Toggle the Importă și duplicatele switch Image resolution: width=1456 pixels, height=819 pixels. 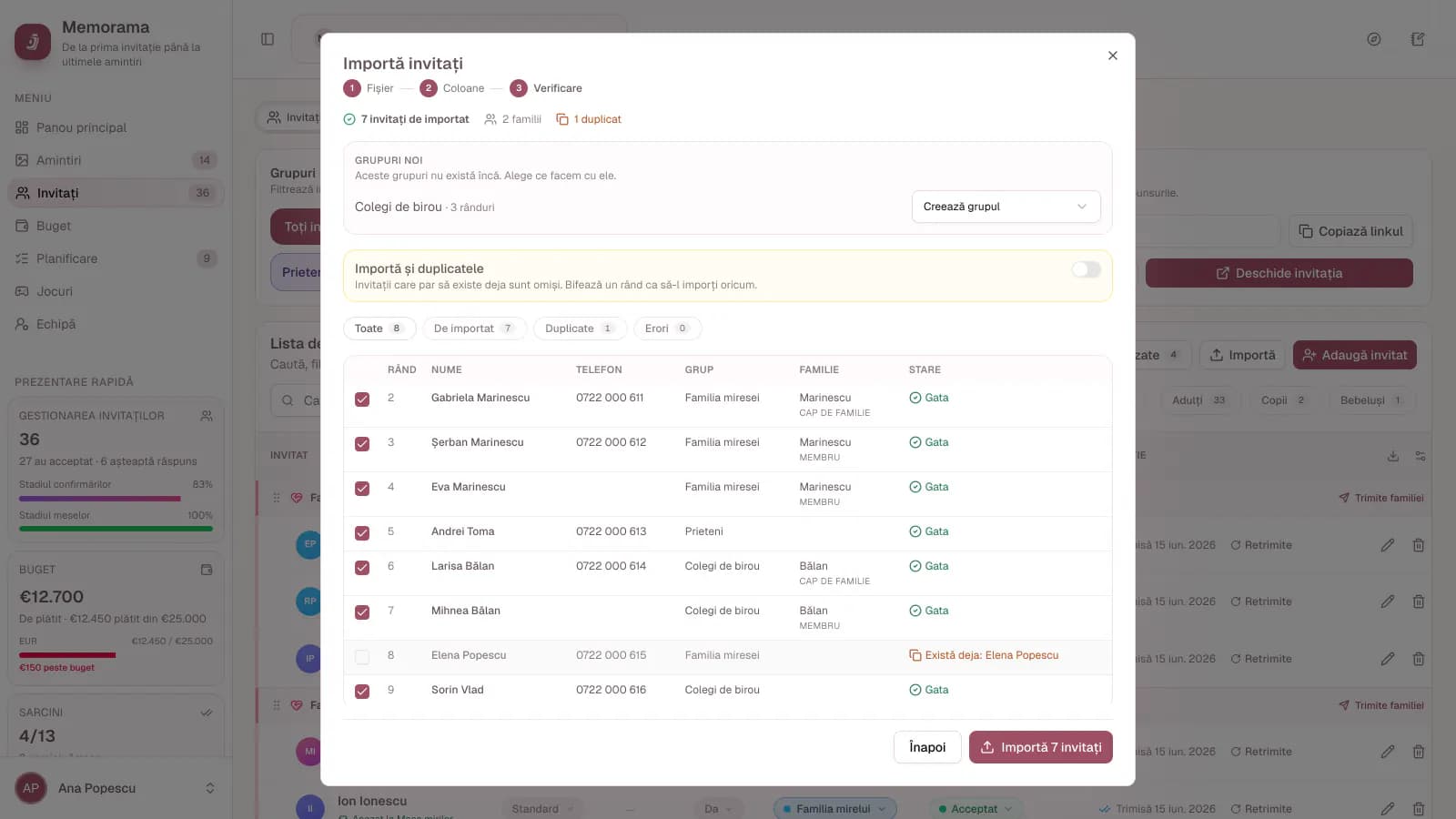coord(1086,269)
